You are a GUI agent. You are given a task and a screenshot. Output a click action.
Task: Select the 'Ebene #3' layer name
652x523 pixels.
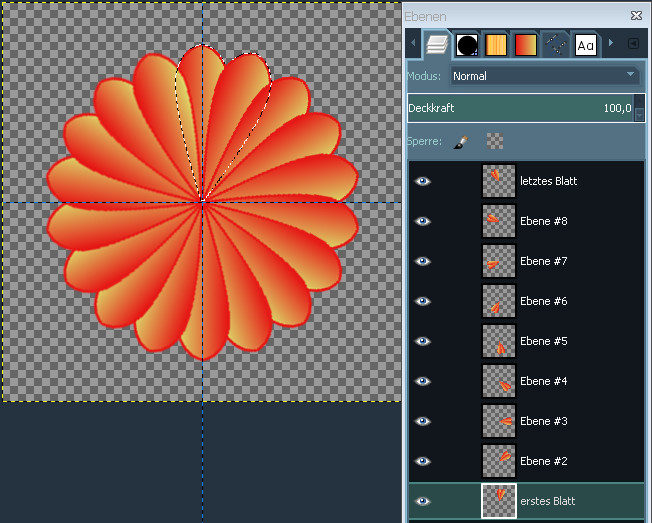pos(544,421)
